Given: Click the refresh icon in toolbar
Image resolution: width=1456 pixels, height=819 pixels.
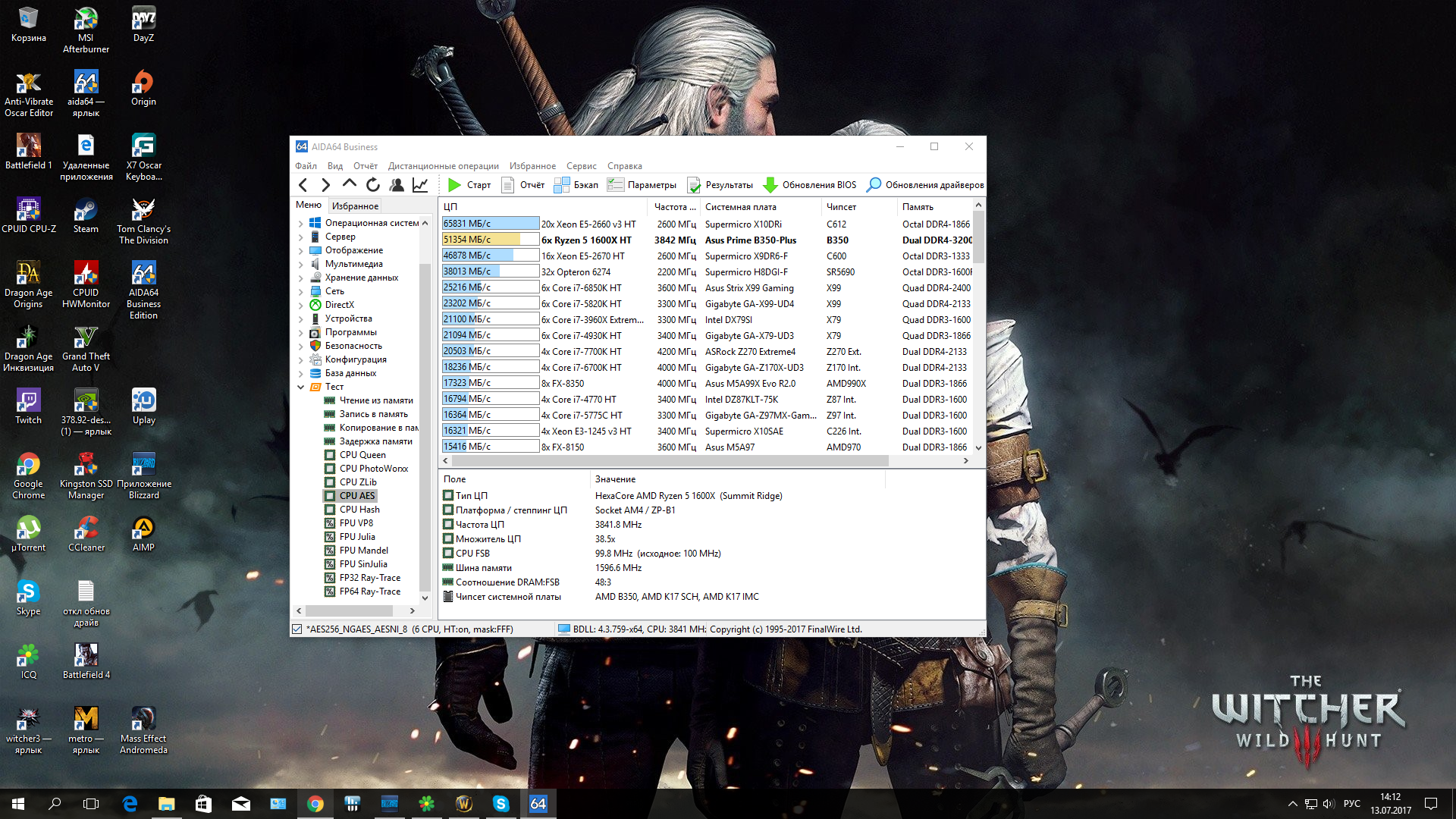Looking at the screenshot, I should pos(373,185).
